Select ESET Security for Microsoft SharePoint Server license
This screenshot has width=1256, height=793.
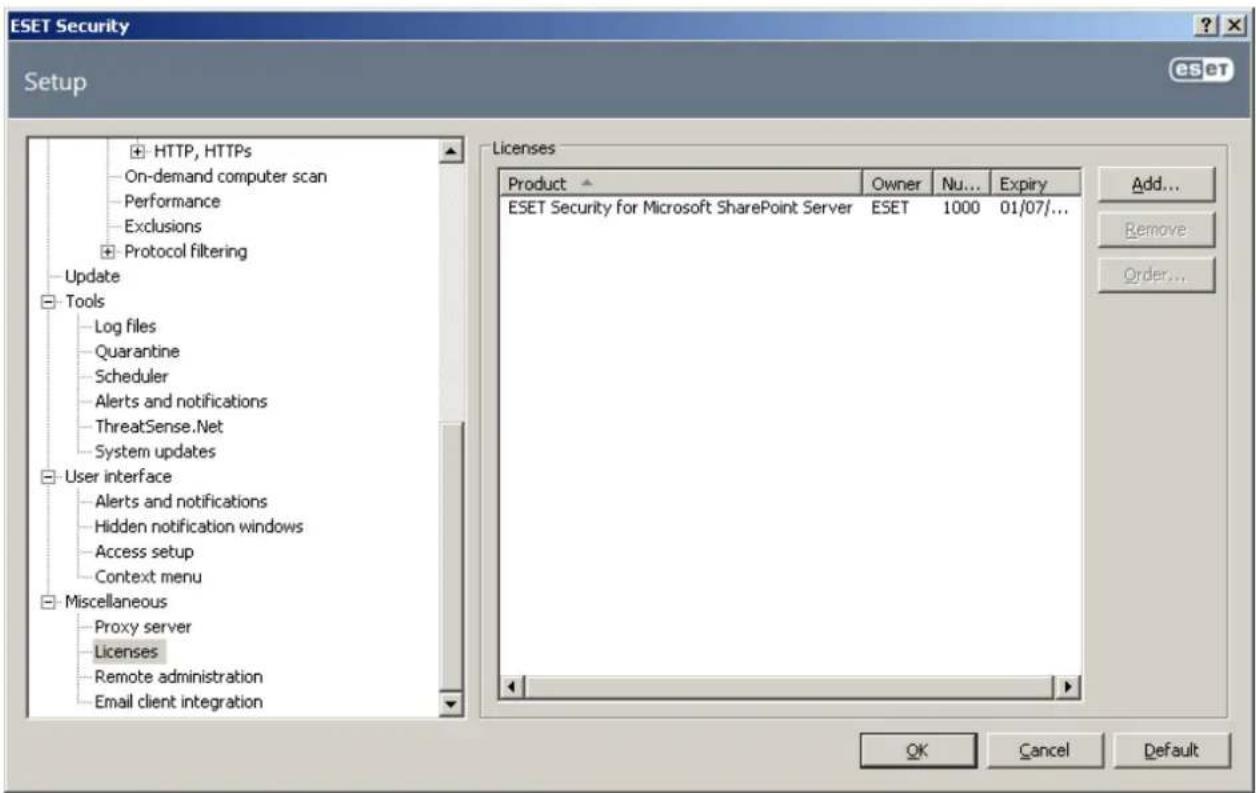coord(680,207)
